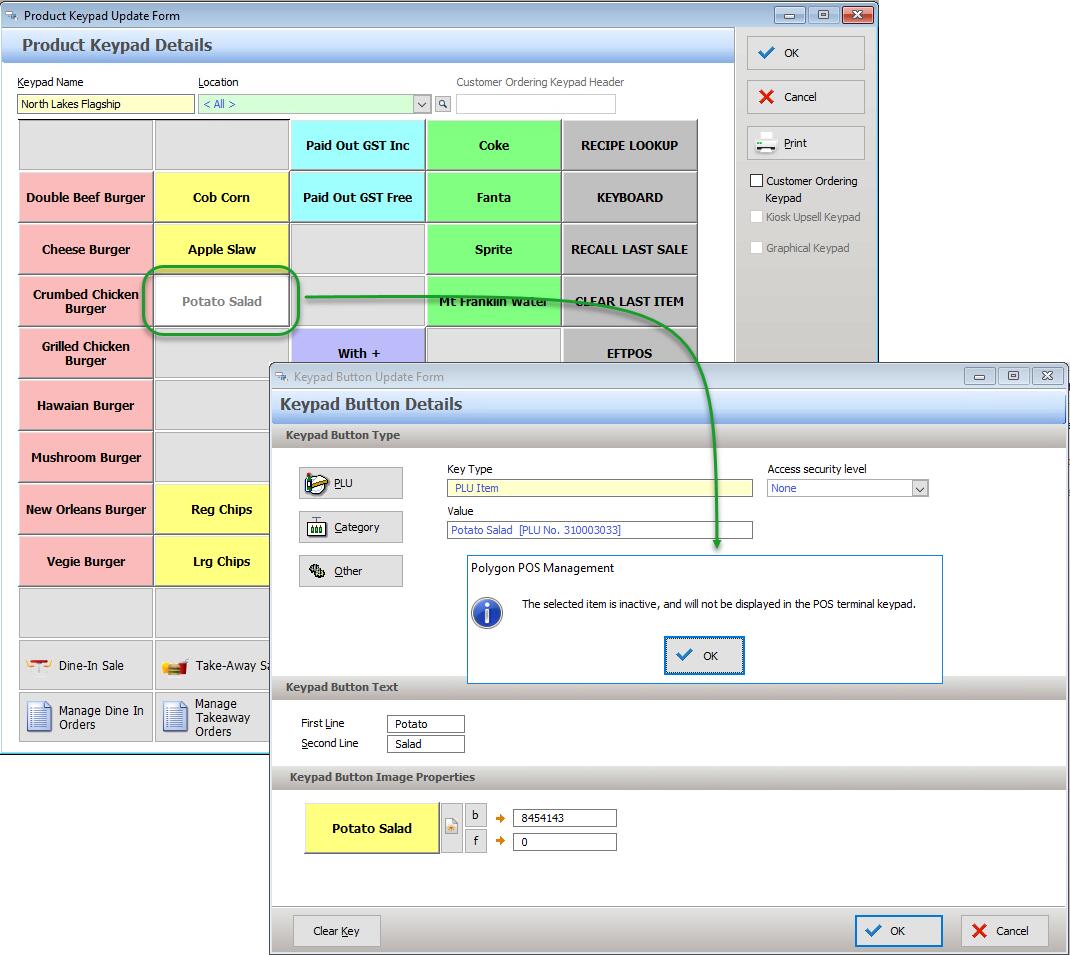Toggle the Kiosk Upsell Keypad checkbox
1070x955 pixels.
tap(757, 217)
